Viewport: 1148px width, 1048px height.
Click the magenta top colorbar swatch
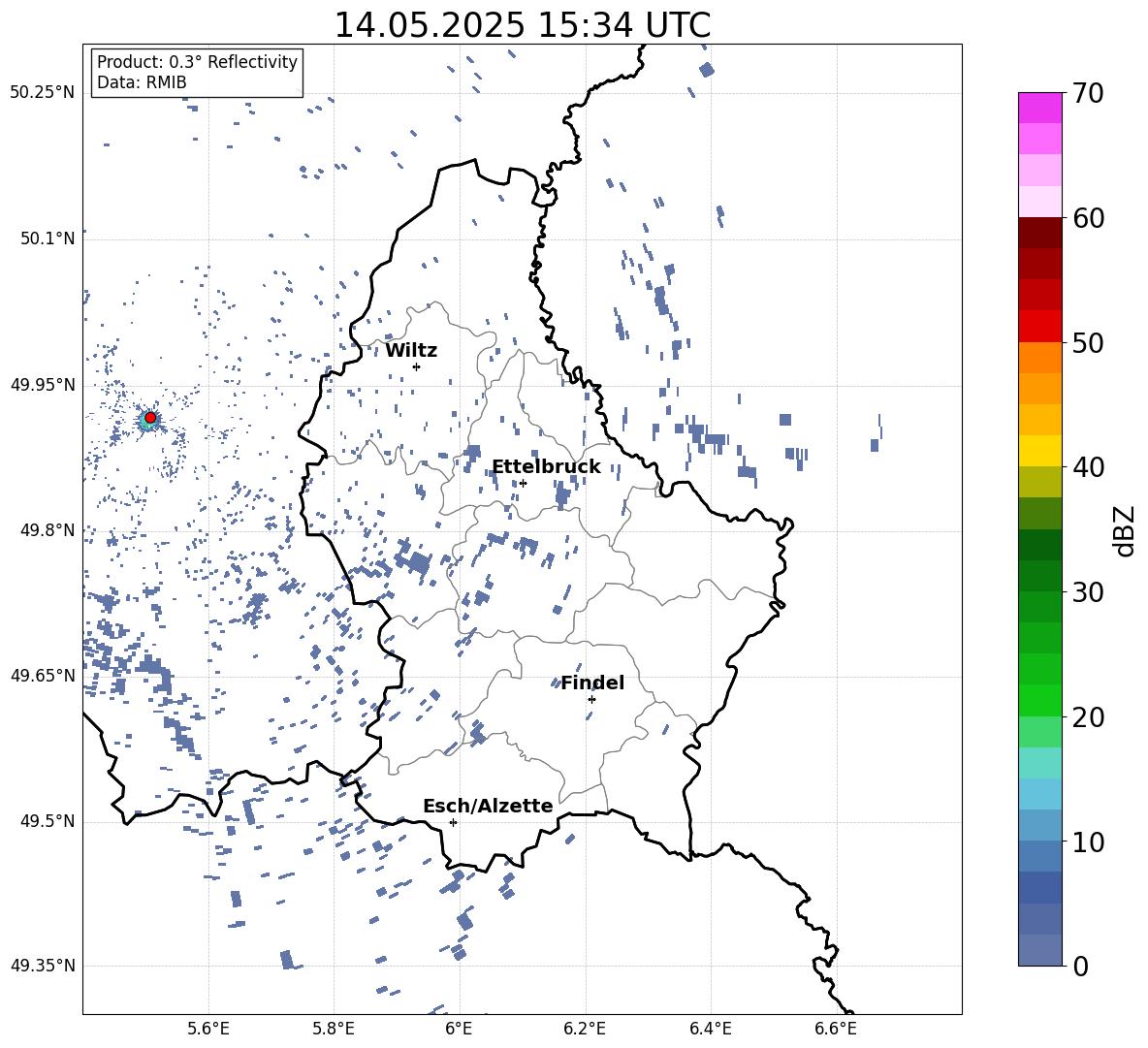pyautogui.click(x=1039, y=109)
